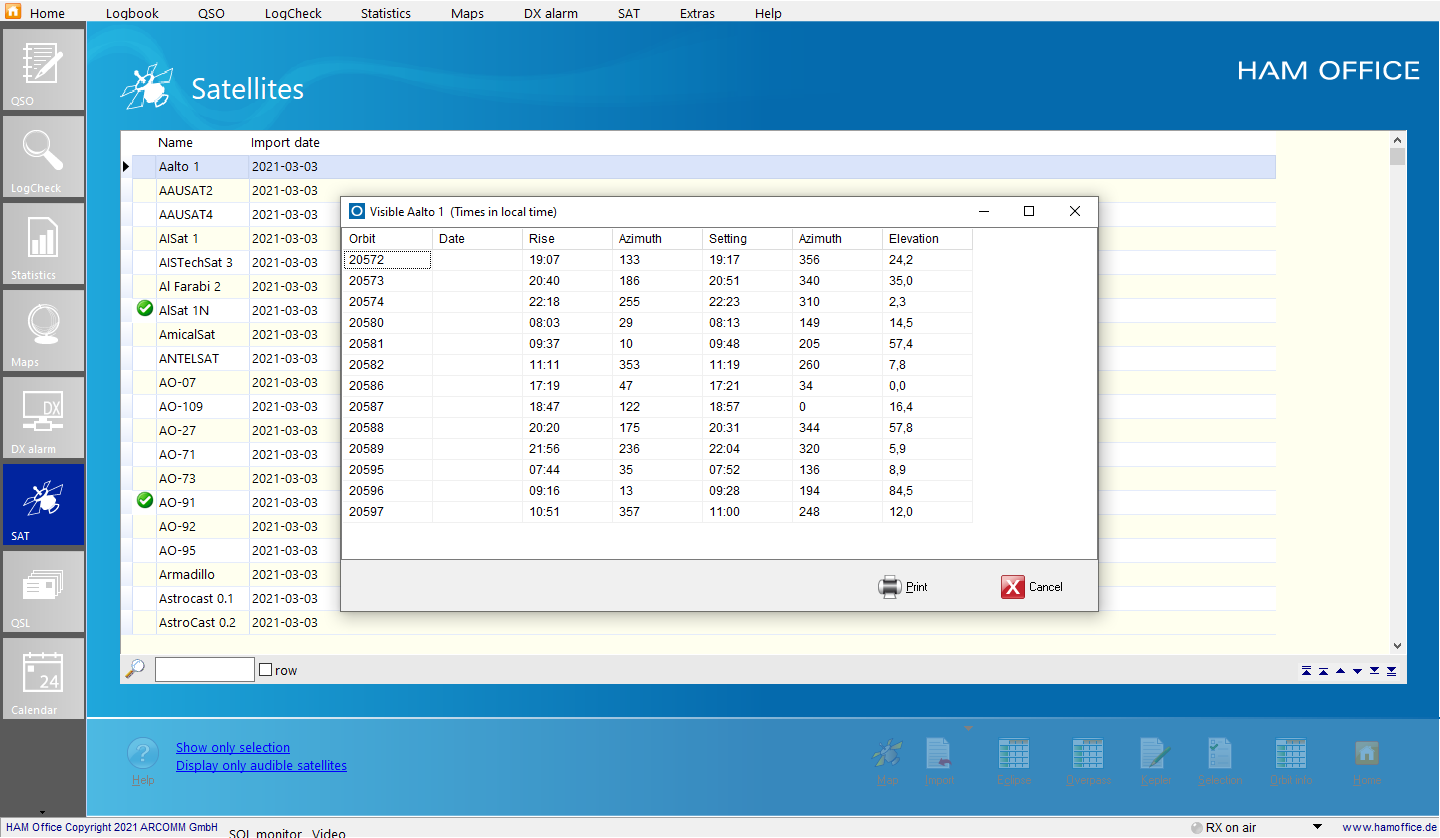Click the printer icon in the dialog

[x=889, y=587]
